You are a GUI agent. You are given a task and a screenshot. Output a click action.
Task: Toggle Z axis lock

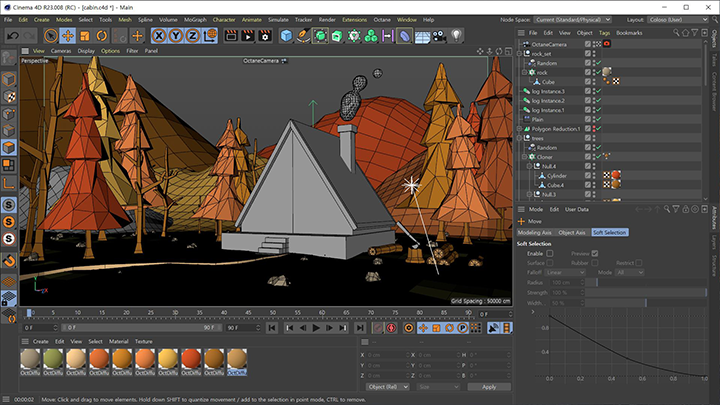point(193,35)
